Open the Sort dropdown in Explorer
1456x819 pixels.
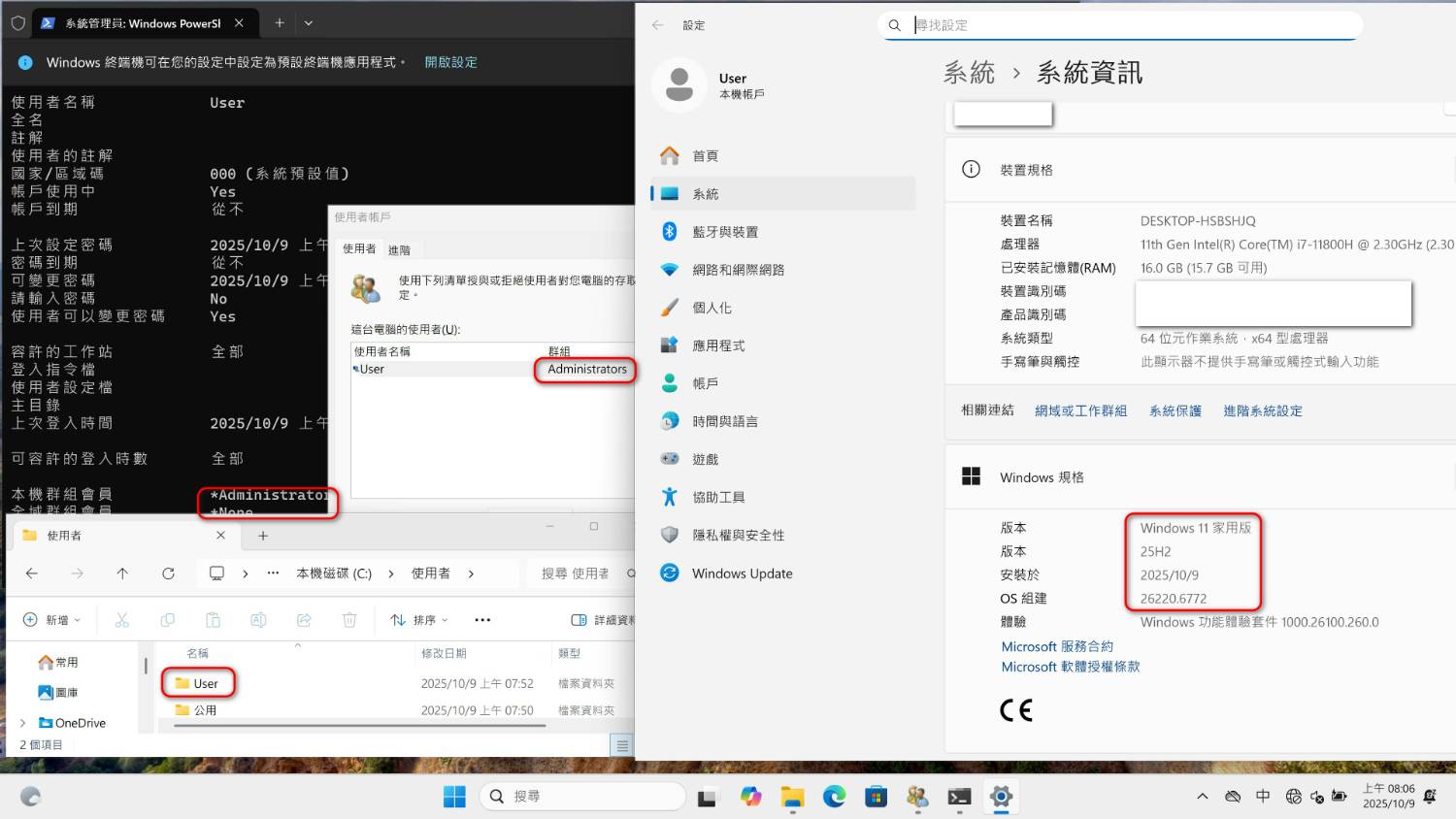[x=419, y=620]
